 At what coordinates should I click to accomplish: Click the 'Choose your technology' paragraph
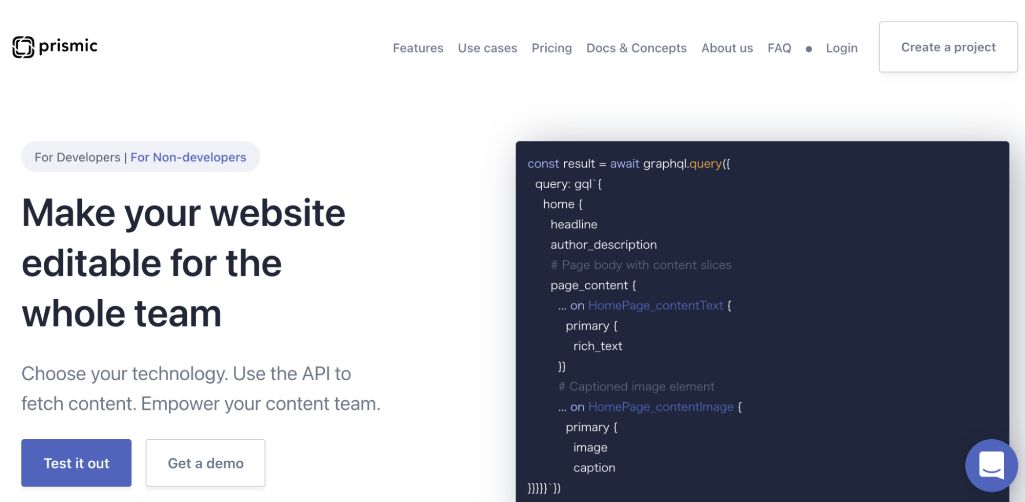click(200, 389)
